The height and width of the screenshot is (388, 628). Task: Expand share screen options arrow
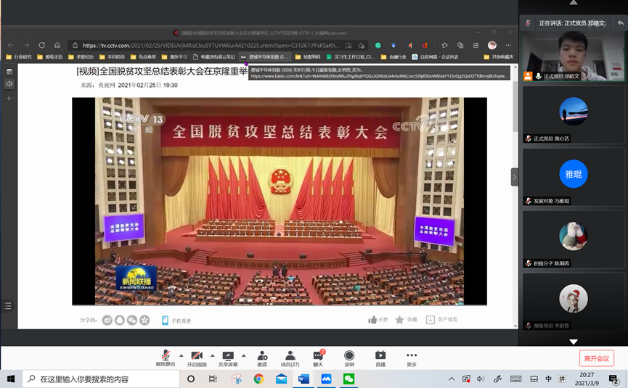(x=244, y=356)
